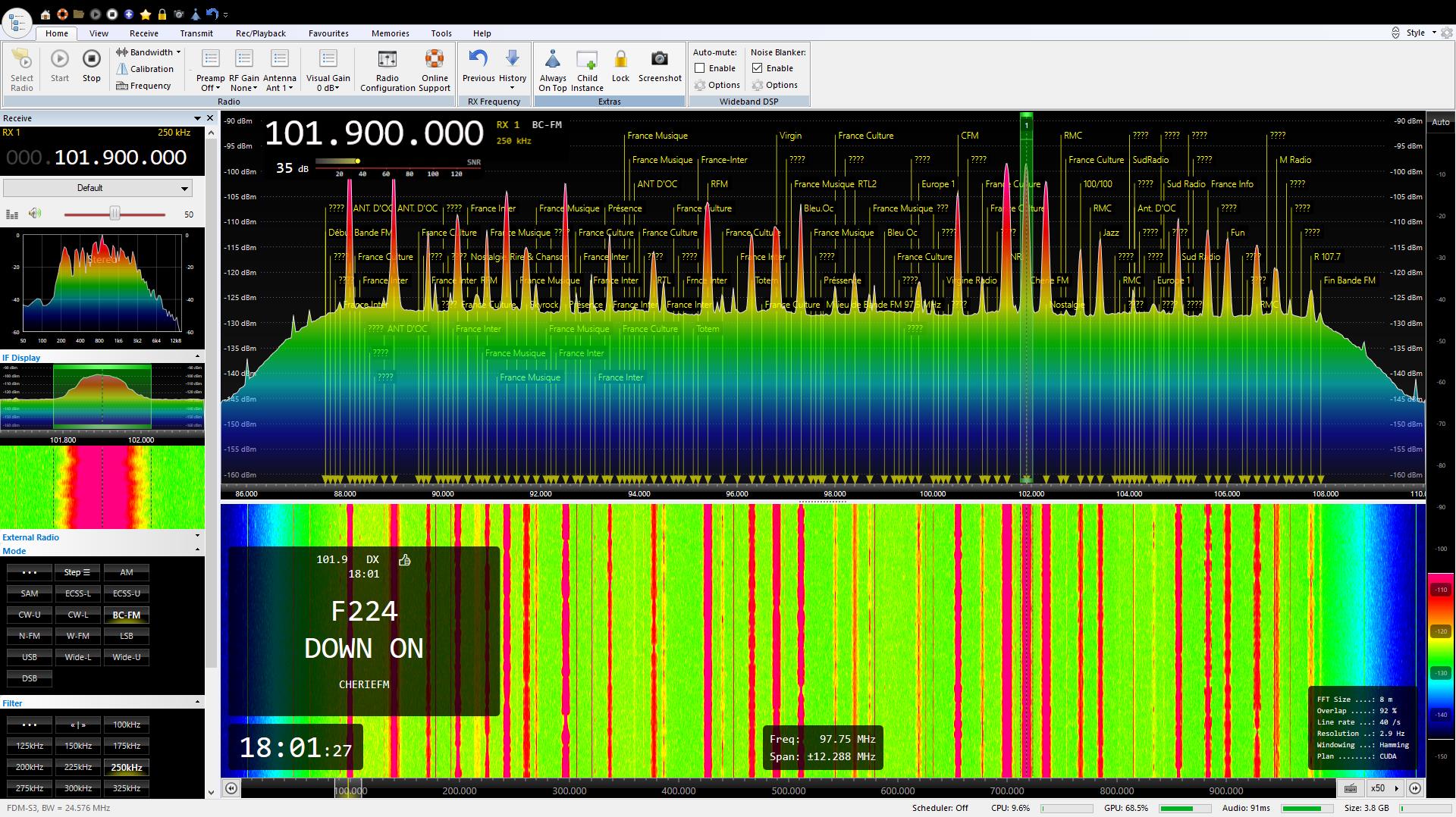Disable the Noise Blanker checkbox
Viewport: 1456px width, 817px height.
757,68
